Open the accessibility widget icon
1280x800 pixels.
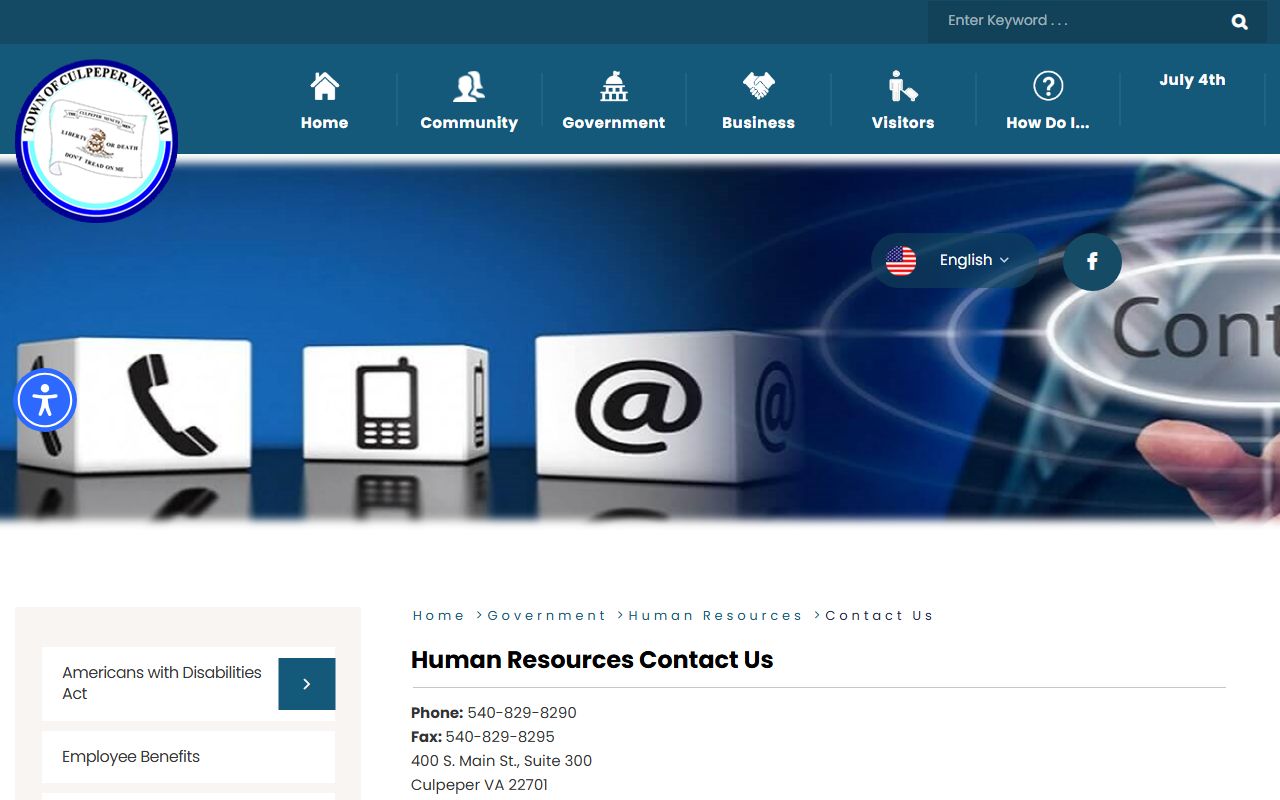[45, 400]
